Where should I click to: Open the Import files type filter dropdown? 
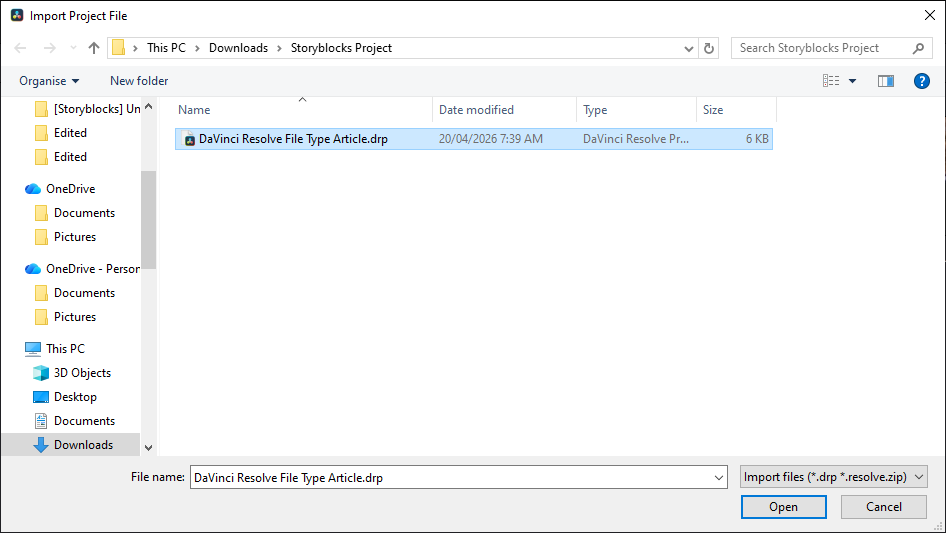tap(834, 477)
